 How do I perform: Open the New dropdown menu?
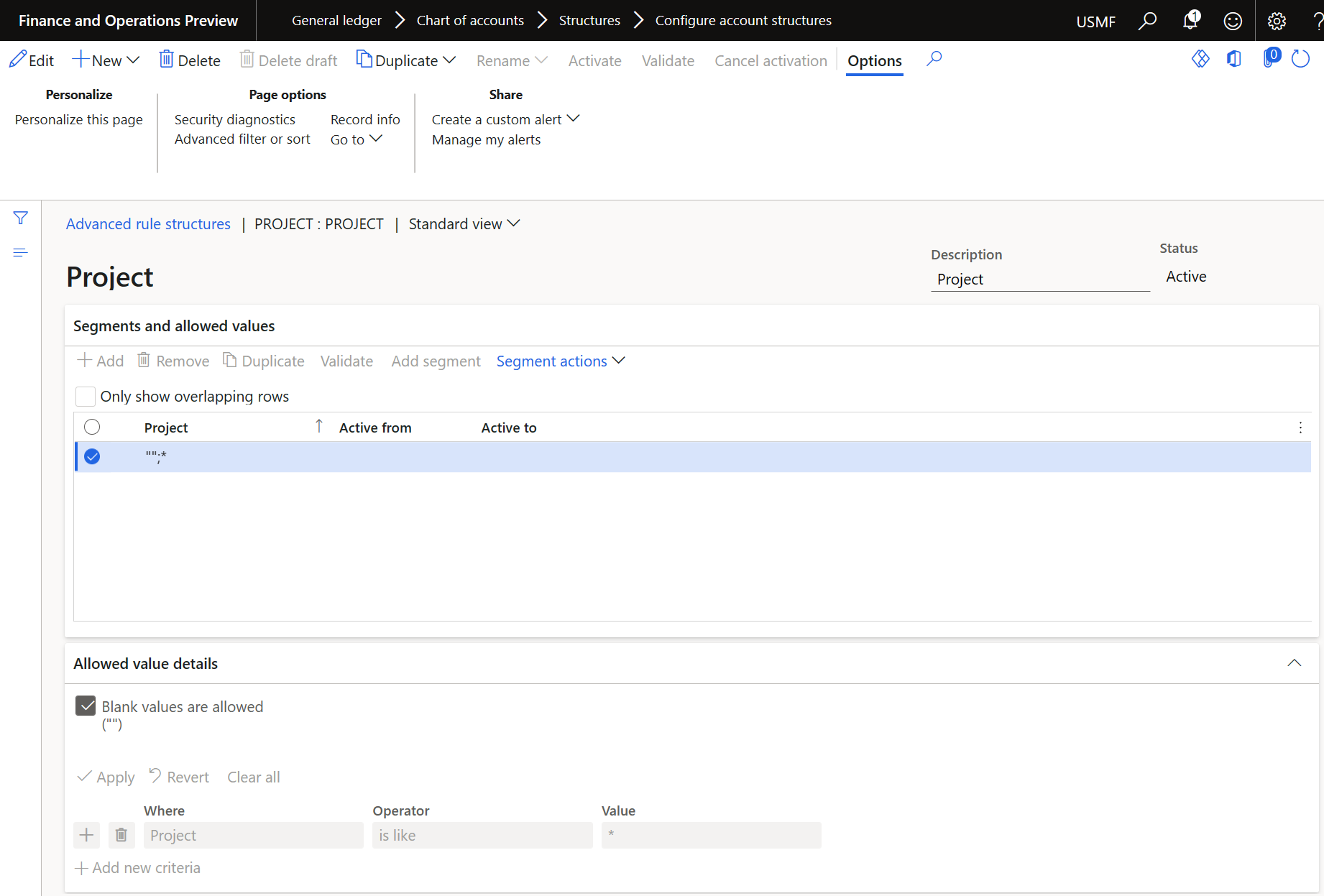point(106,60)
